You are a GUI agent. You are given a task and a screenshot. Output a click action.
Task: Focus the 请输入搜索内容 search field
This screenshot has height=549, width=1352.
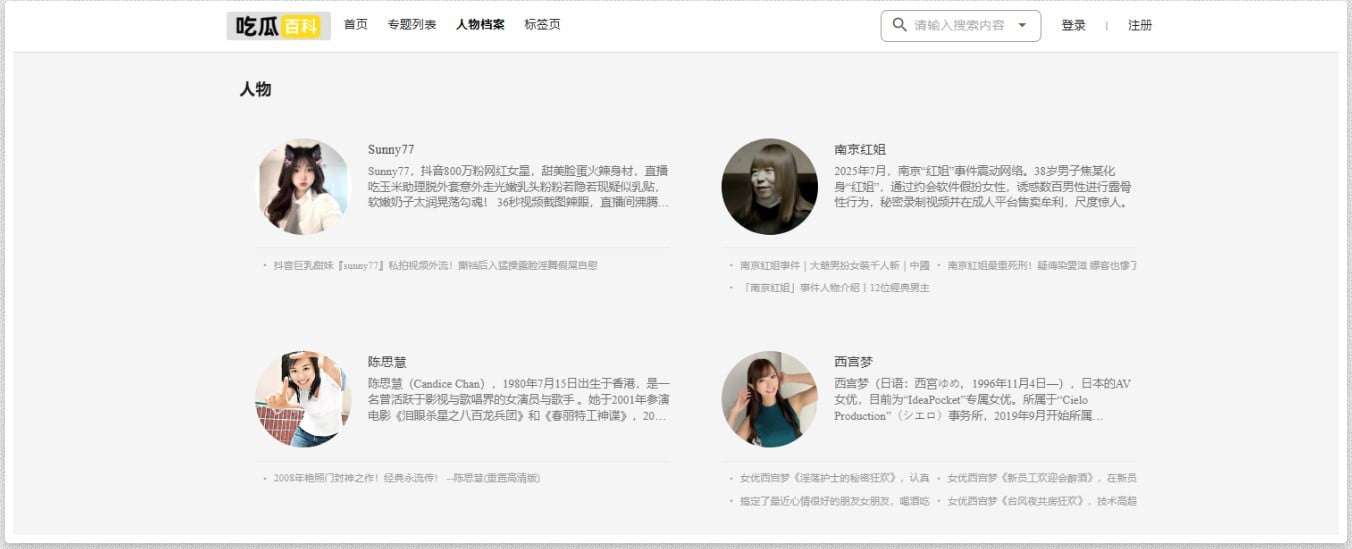(x=958, y=26)
